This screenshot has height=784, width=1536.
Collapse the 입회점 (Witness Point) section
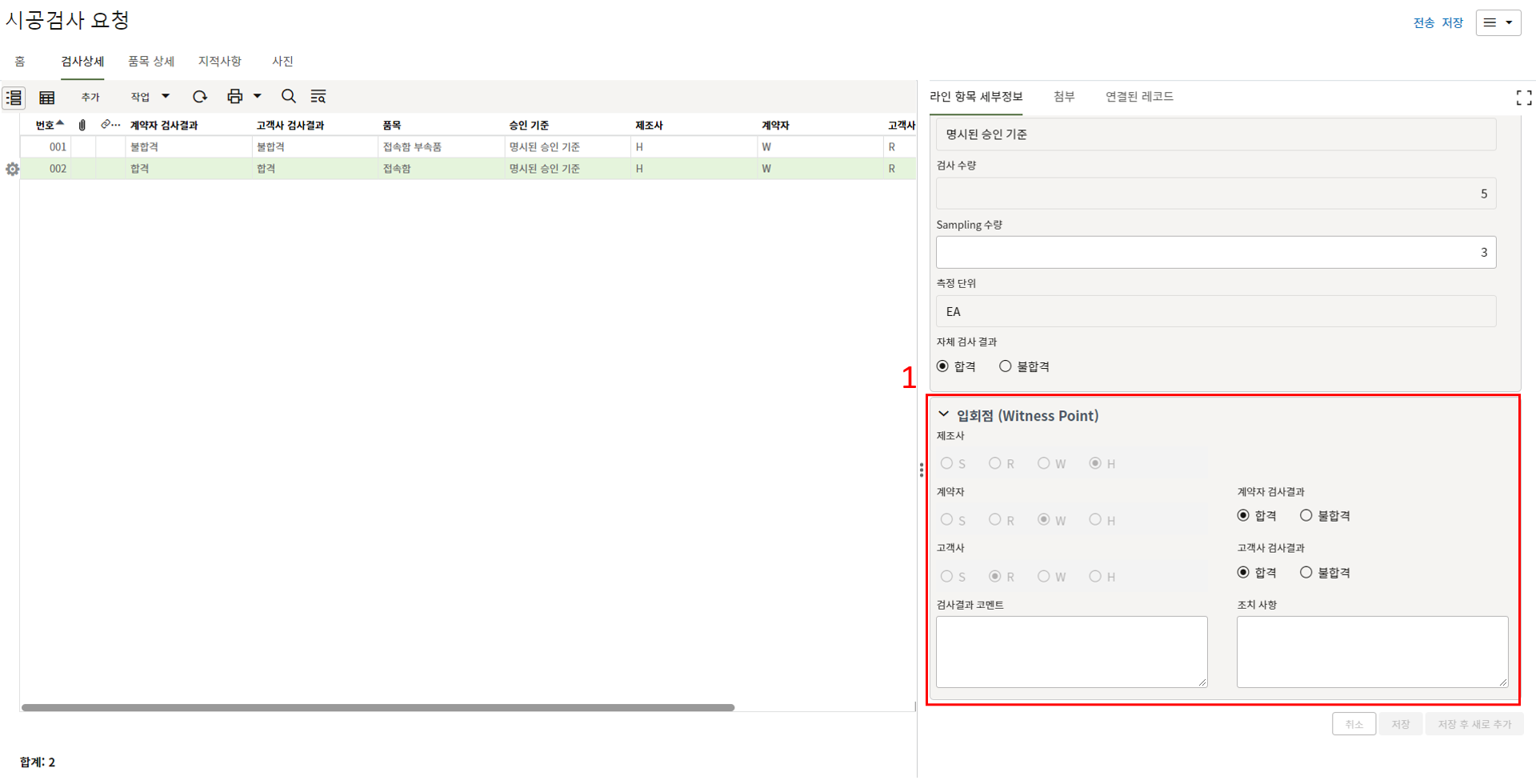coord(944,414)
